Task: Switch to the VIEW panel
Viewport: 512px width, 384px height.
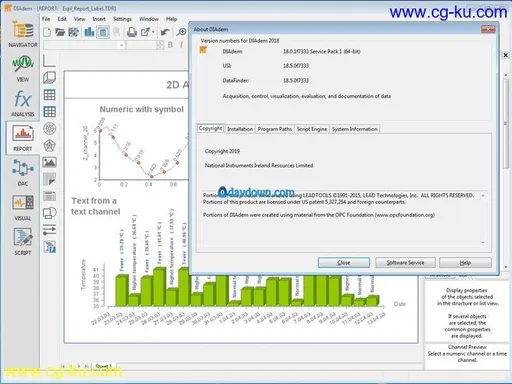Action: 23,69
